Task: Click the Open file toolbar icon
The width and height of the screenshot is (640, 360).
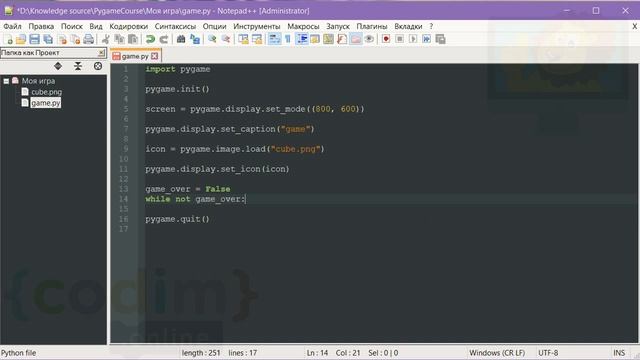Action: [21, 39]
